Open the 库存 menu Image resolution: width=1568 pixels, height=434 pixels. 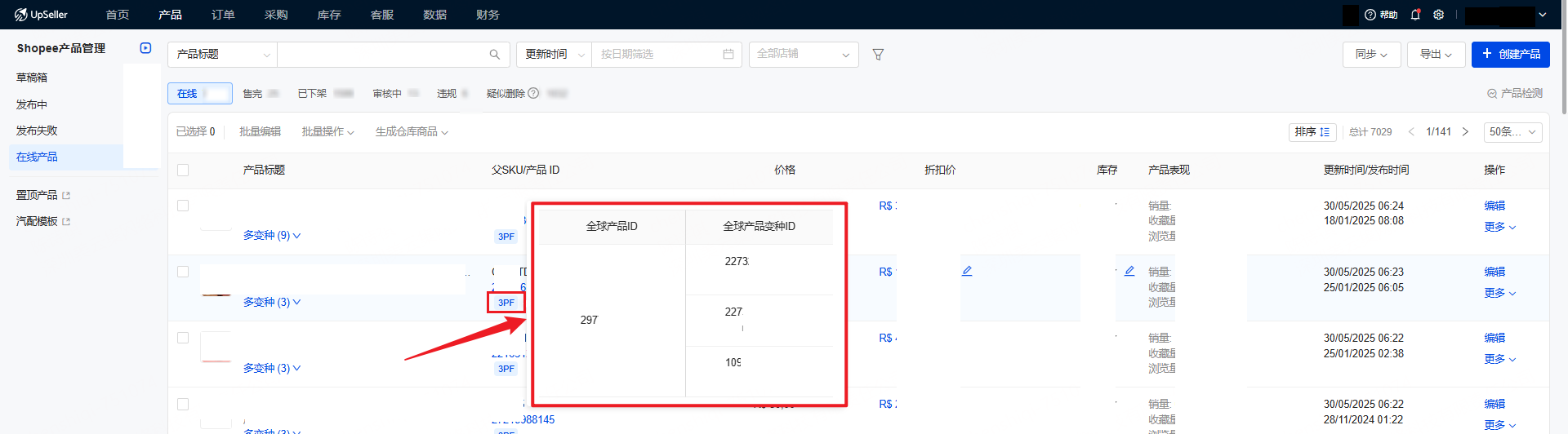pyautogui.click(x=329, y=15)
